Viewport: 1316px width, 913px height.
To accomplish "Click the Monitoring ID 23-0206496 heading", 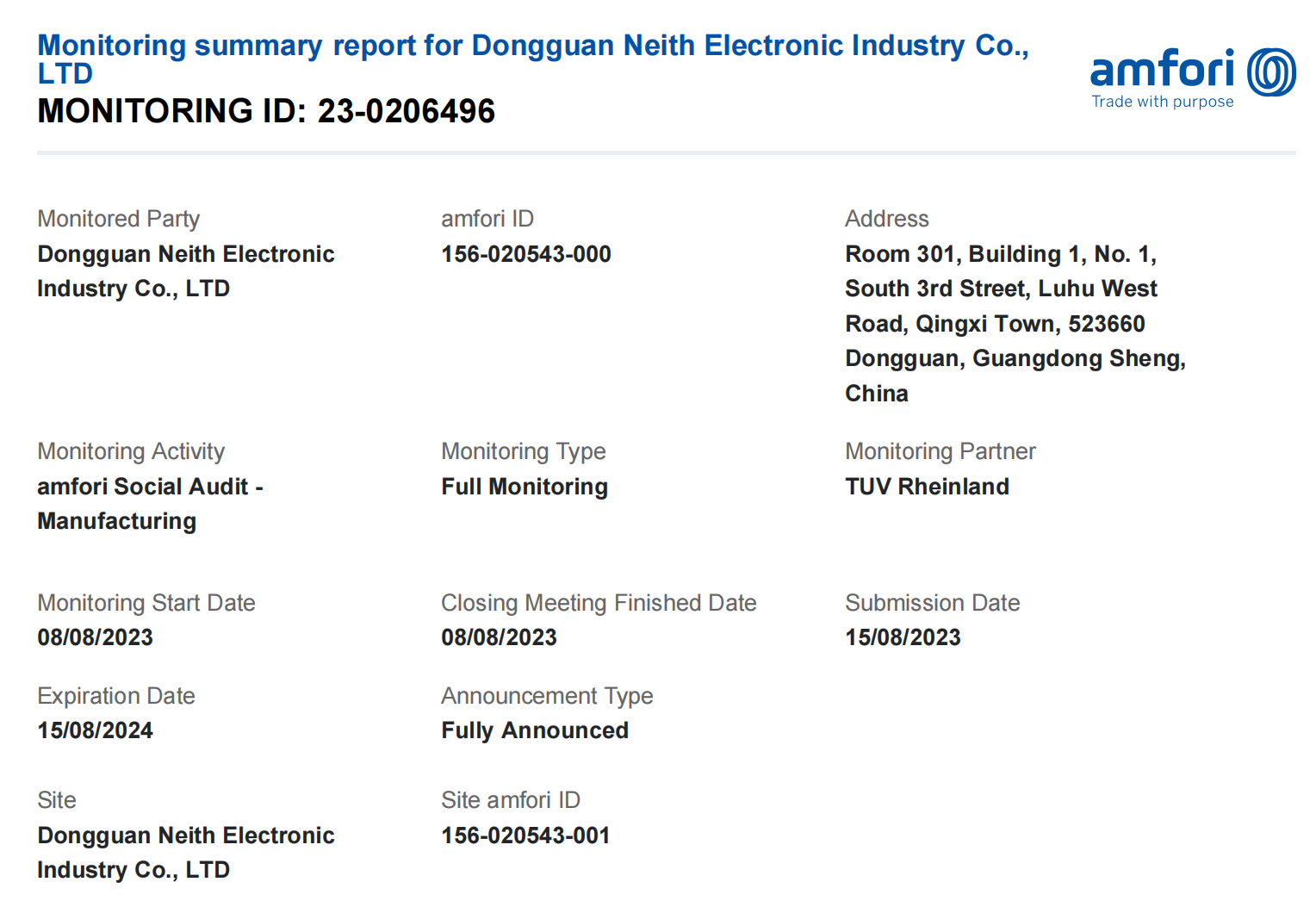I will click(x=266, y=111).
